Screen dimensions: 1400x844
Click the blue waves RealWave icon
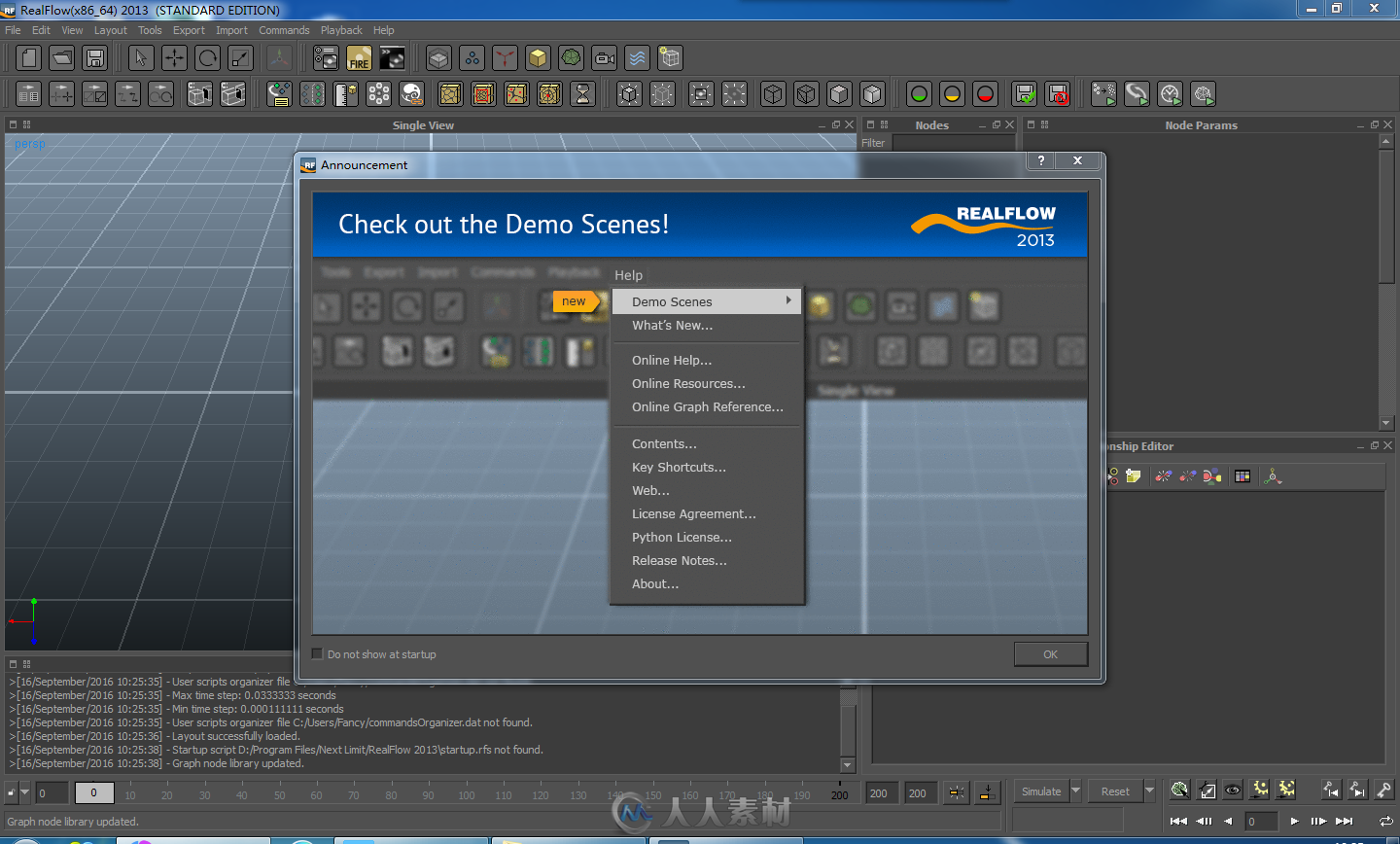637,58
